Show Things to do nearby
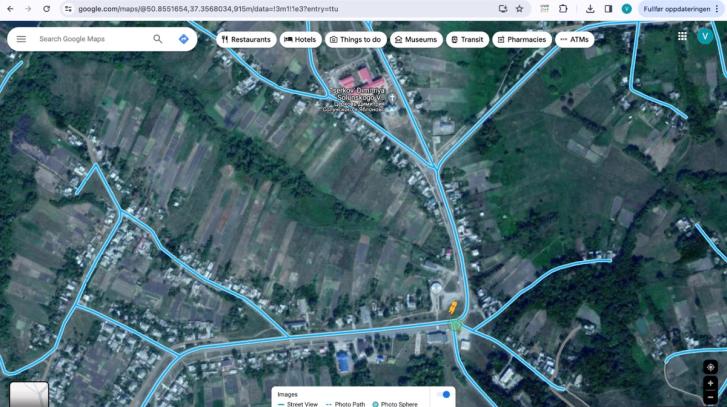 point(356,39)
